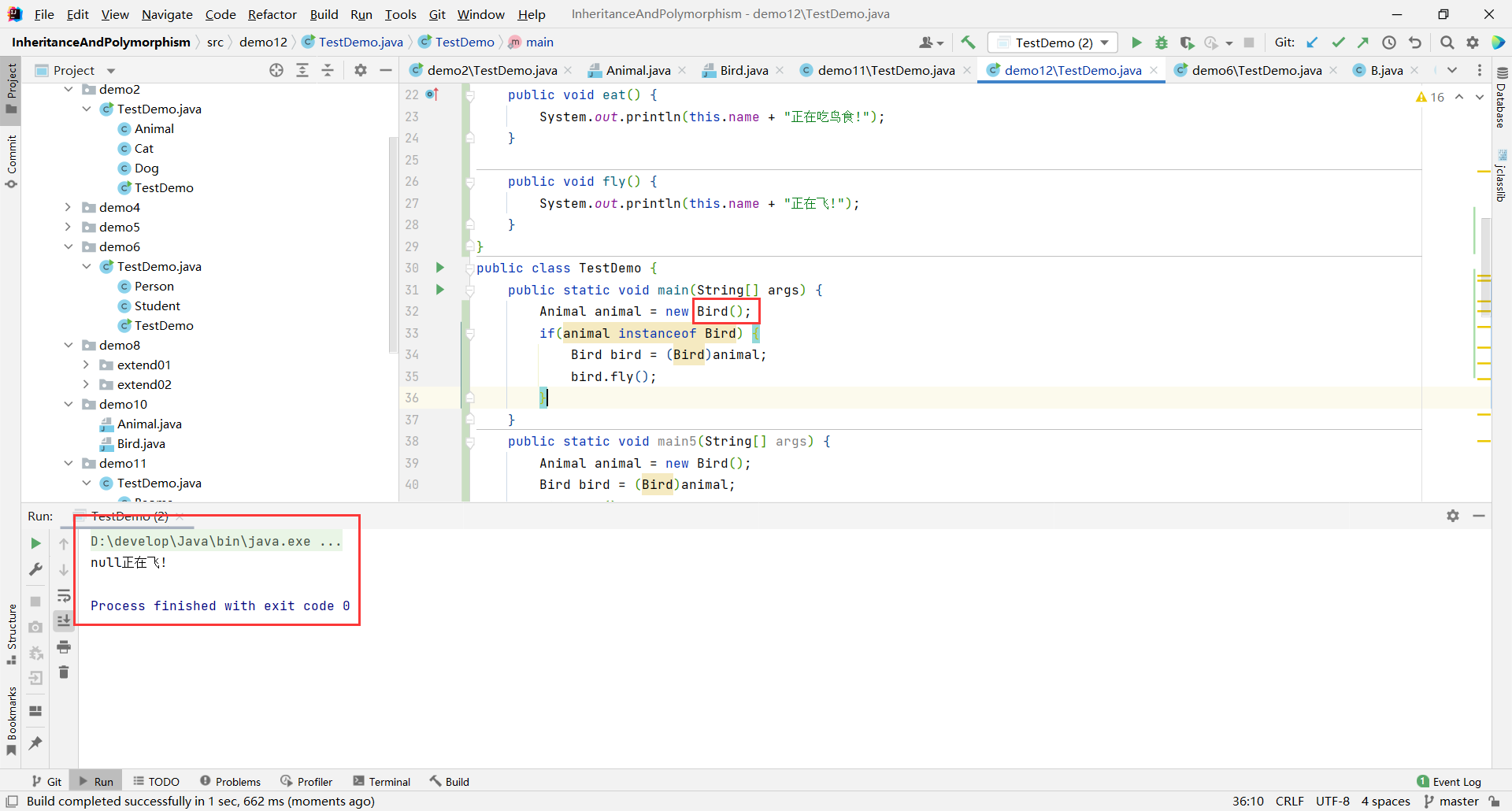Open the Terminal tool window
Viewport: 1512px width, 811px height.
[x=382, y=781]
